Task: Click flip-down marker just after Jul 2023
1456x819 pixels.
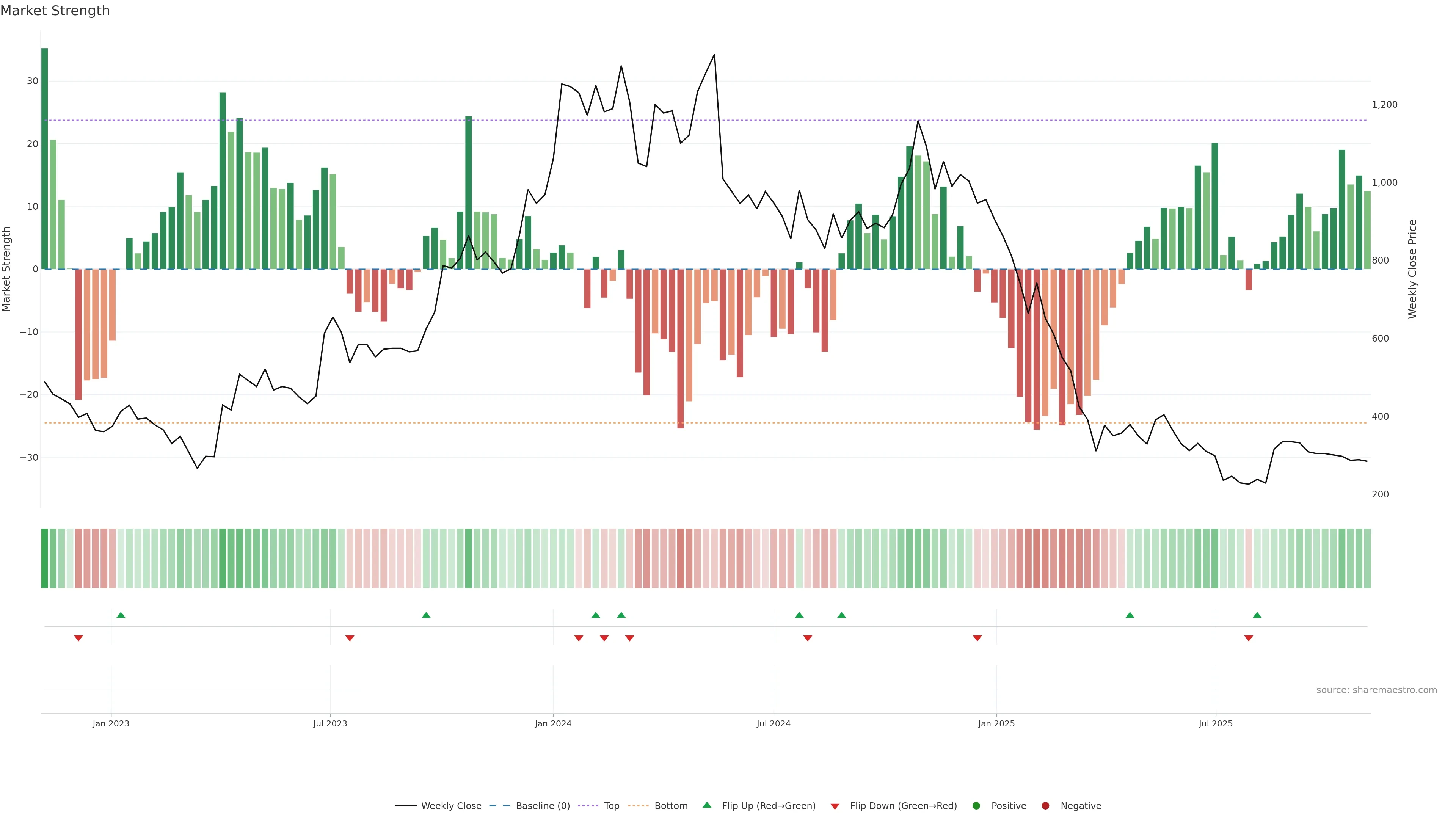Action: 350,638
